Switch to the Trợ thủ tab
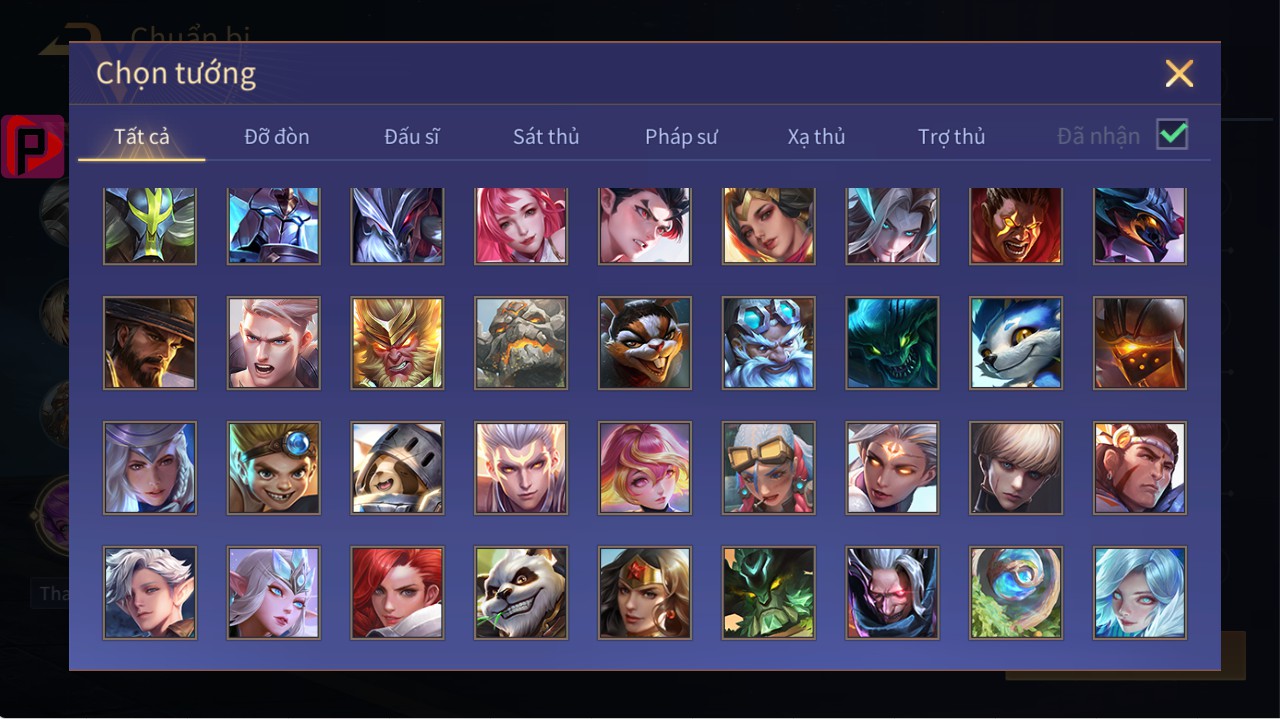 [951, 137]
